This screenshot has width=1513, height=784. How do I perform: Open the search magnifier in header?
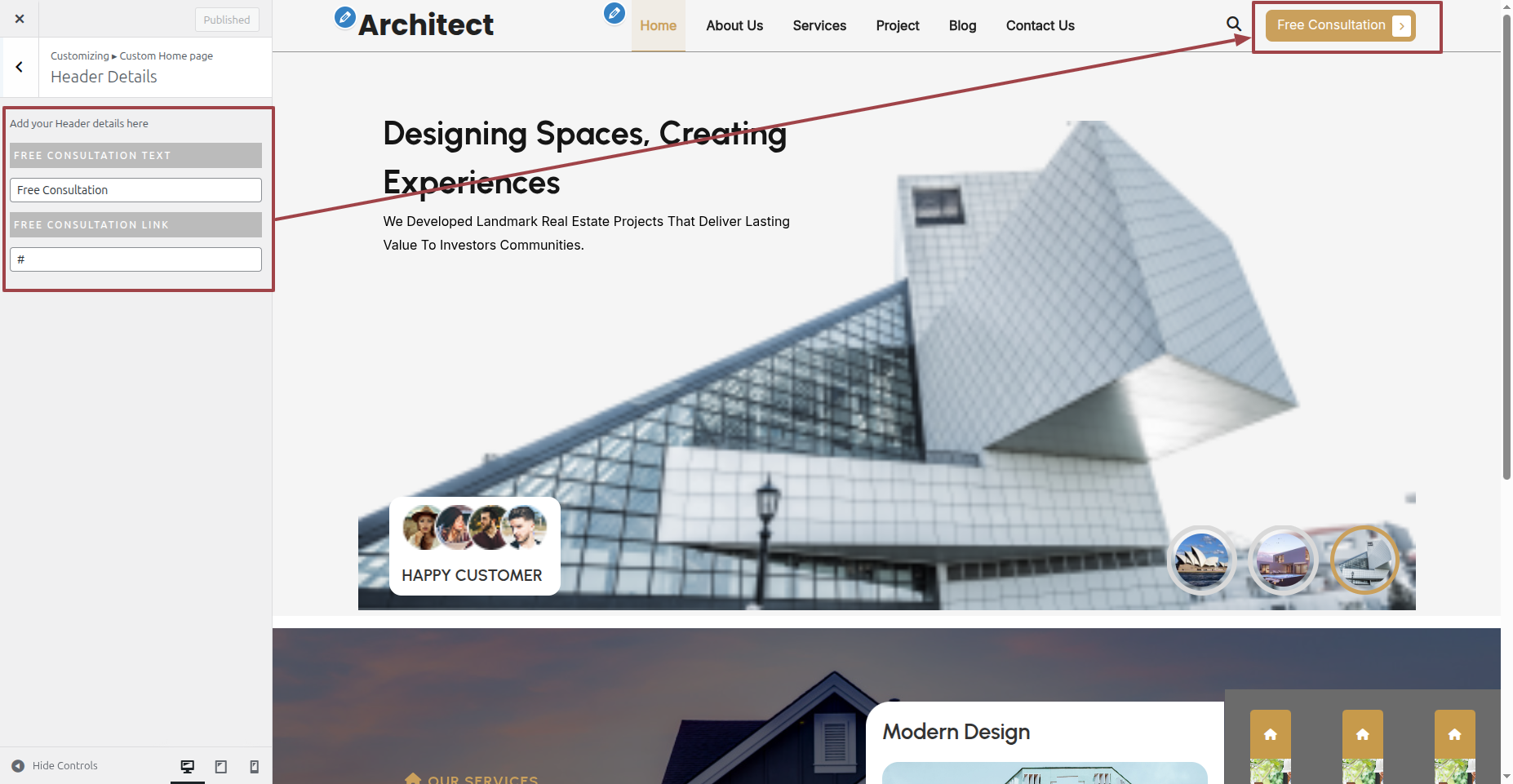click(x=1234, y=24)
